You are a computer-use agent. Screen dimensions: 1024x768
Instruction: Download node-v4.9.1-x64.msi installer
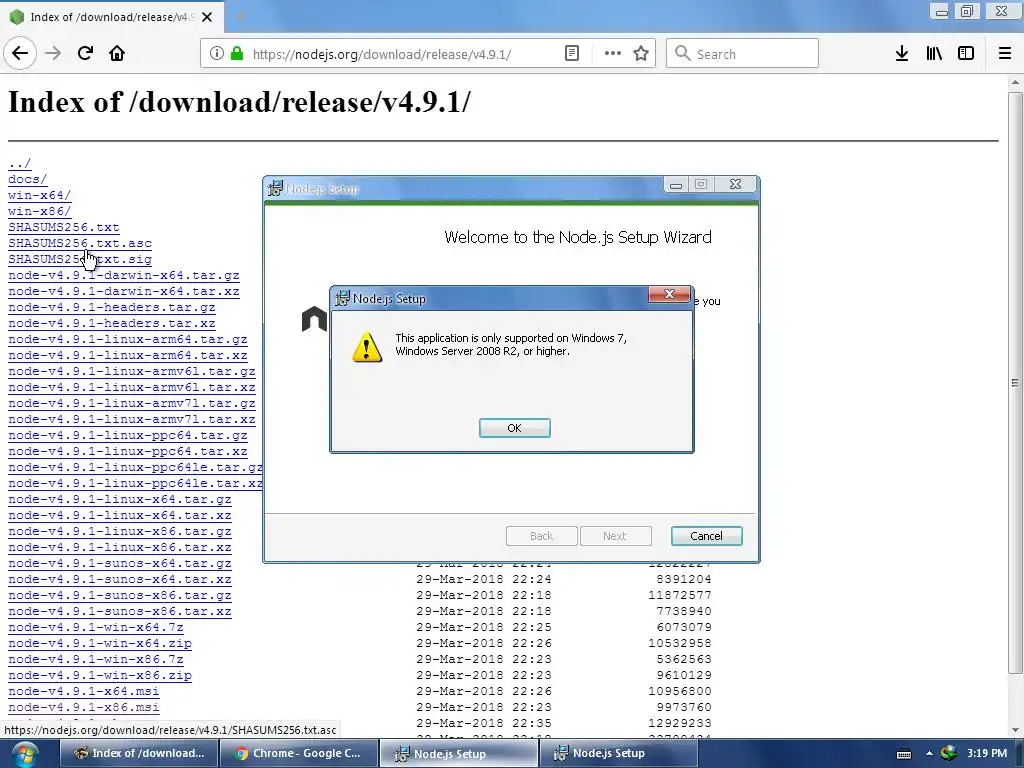click(84, 692)
